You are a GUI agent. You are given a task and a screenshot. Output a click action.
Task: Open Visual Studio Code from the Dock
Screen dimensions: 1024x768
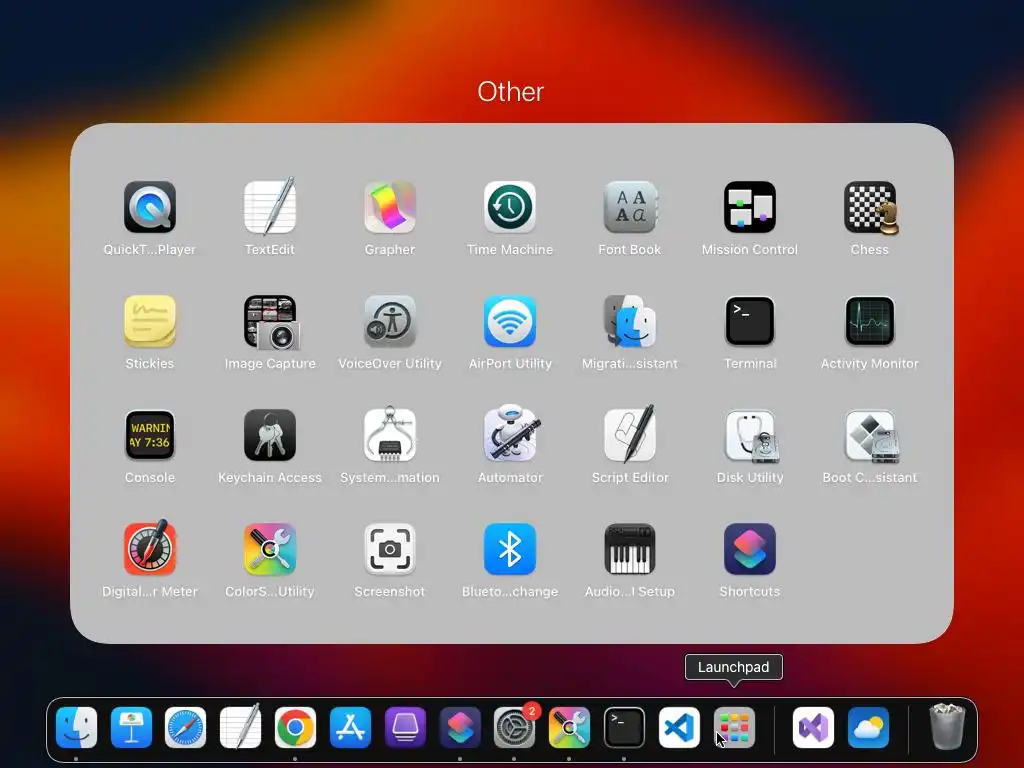[x=679, y=728]
